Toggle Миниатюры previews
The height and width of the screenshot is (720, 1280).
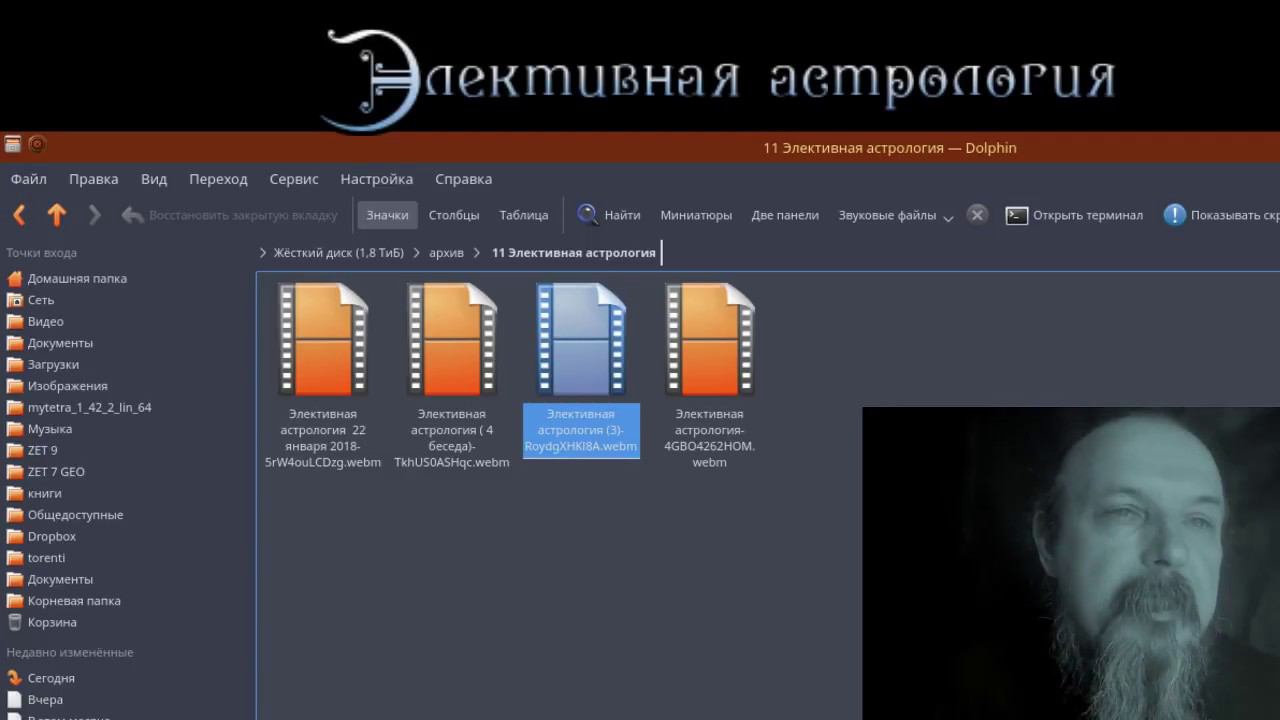pyautogui.click(x=696, y=215)
